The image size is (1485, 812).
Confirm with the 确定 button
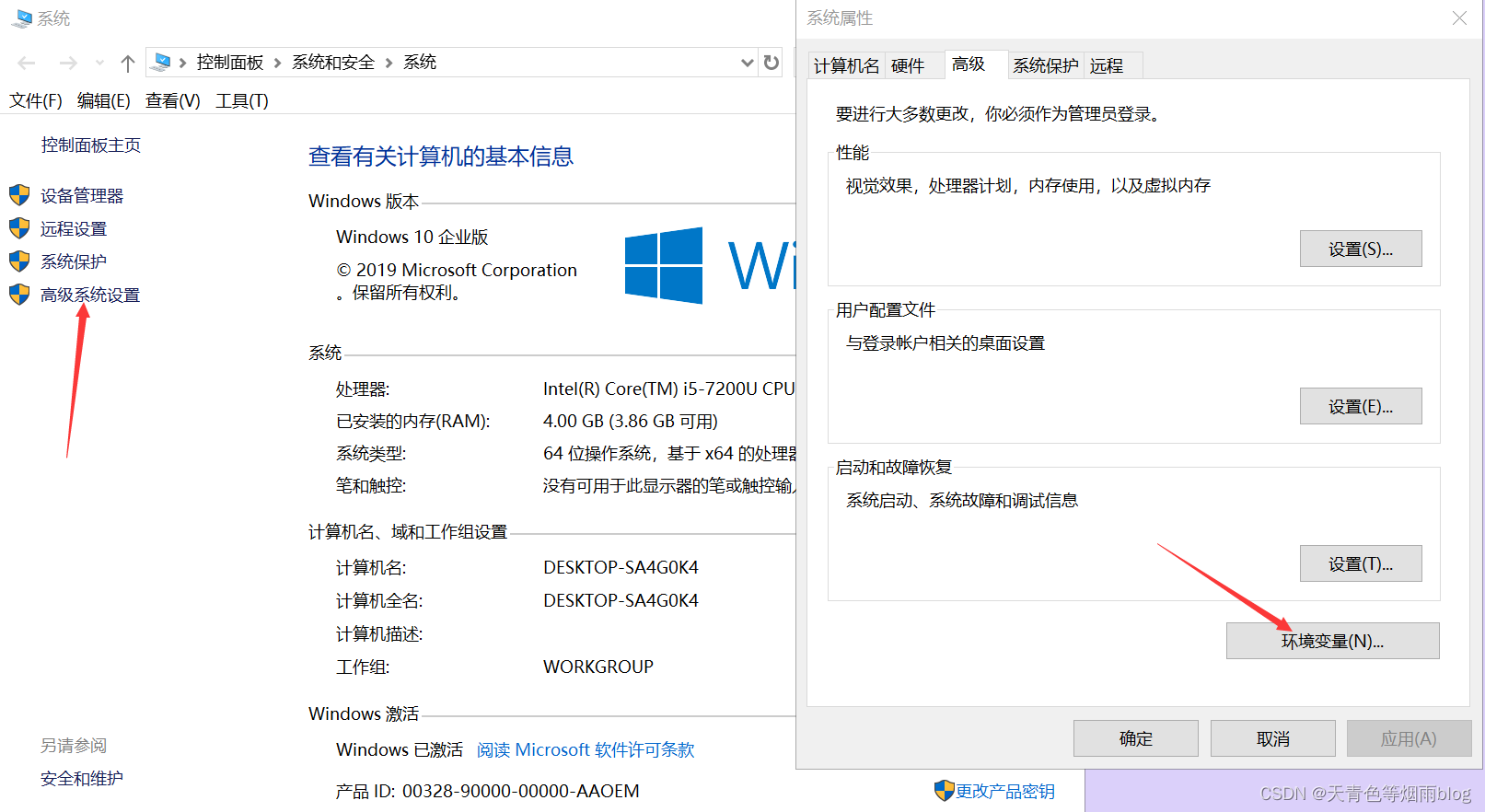tap(1136, 738)
